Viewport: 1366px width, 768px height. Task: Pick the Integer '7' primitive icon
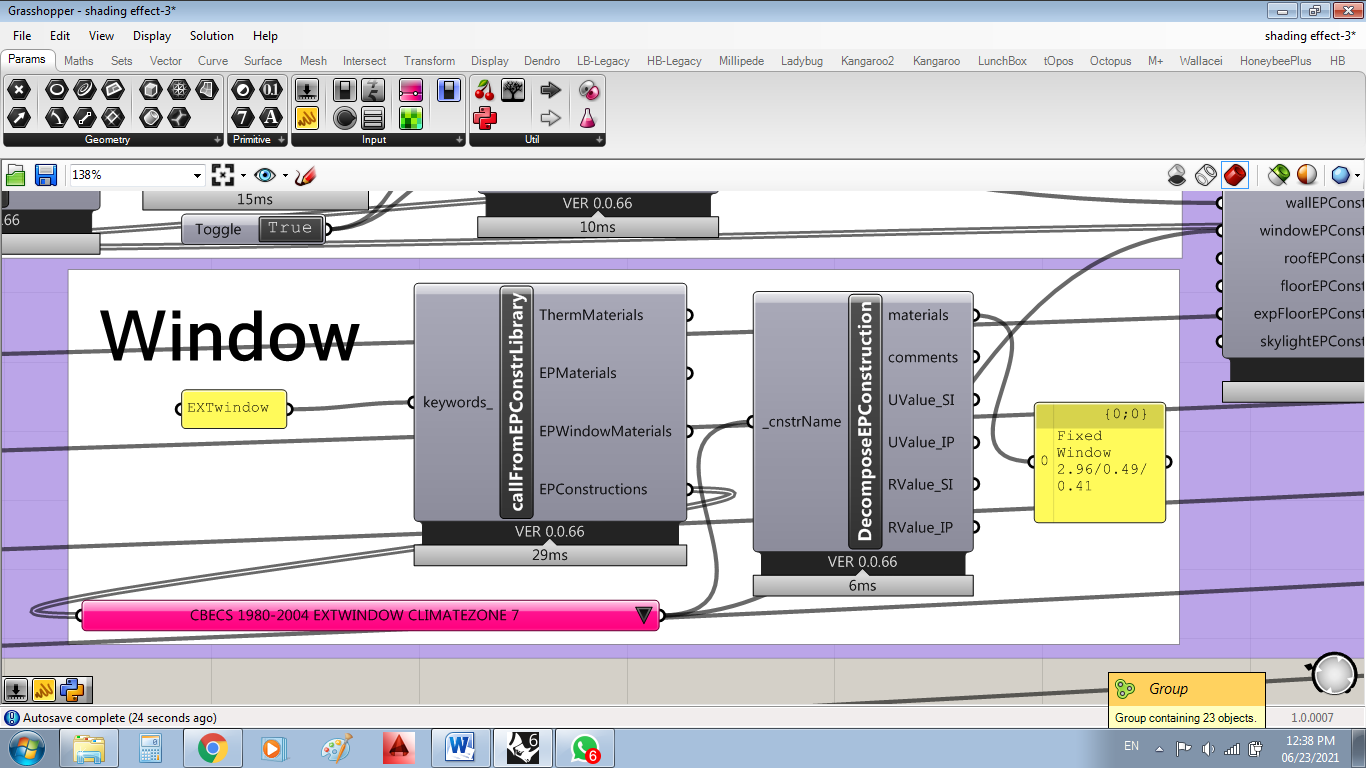[243, 117]
